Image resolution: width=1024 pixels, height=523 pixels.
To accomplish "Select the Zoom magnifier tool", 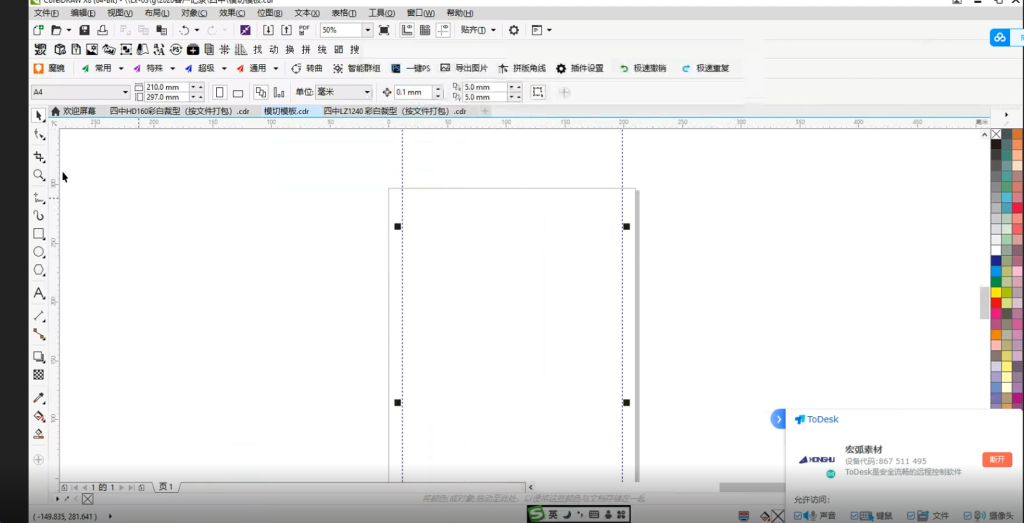I will [x=39, y=175].
